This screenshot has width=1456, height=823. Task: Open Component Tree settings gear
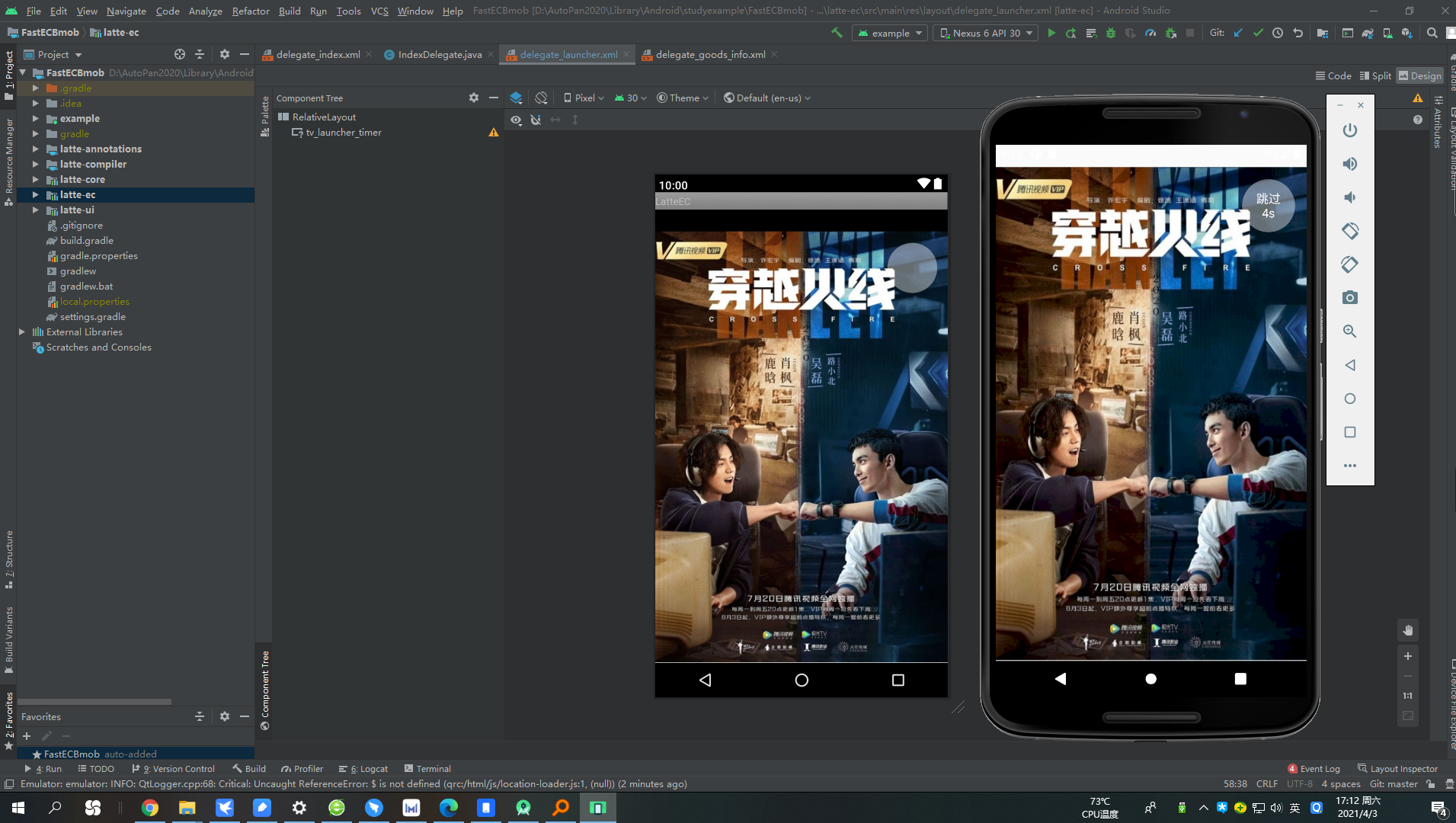474,98
